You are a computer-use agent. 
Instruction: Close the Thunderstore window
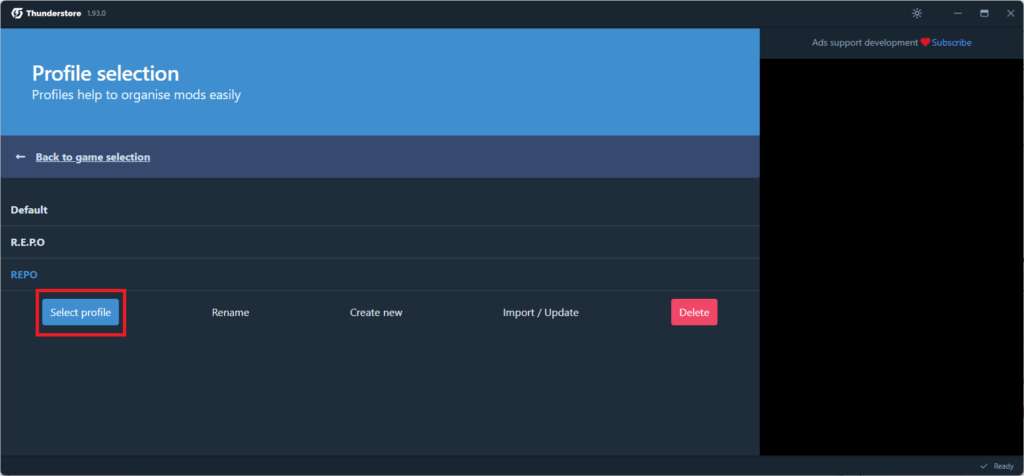1010,14
